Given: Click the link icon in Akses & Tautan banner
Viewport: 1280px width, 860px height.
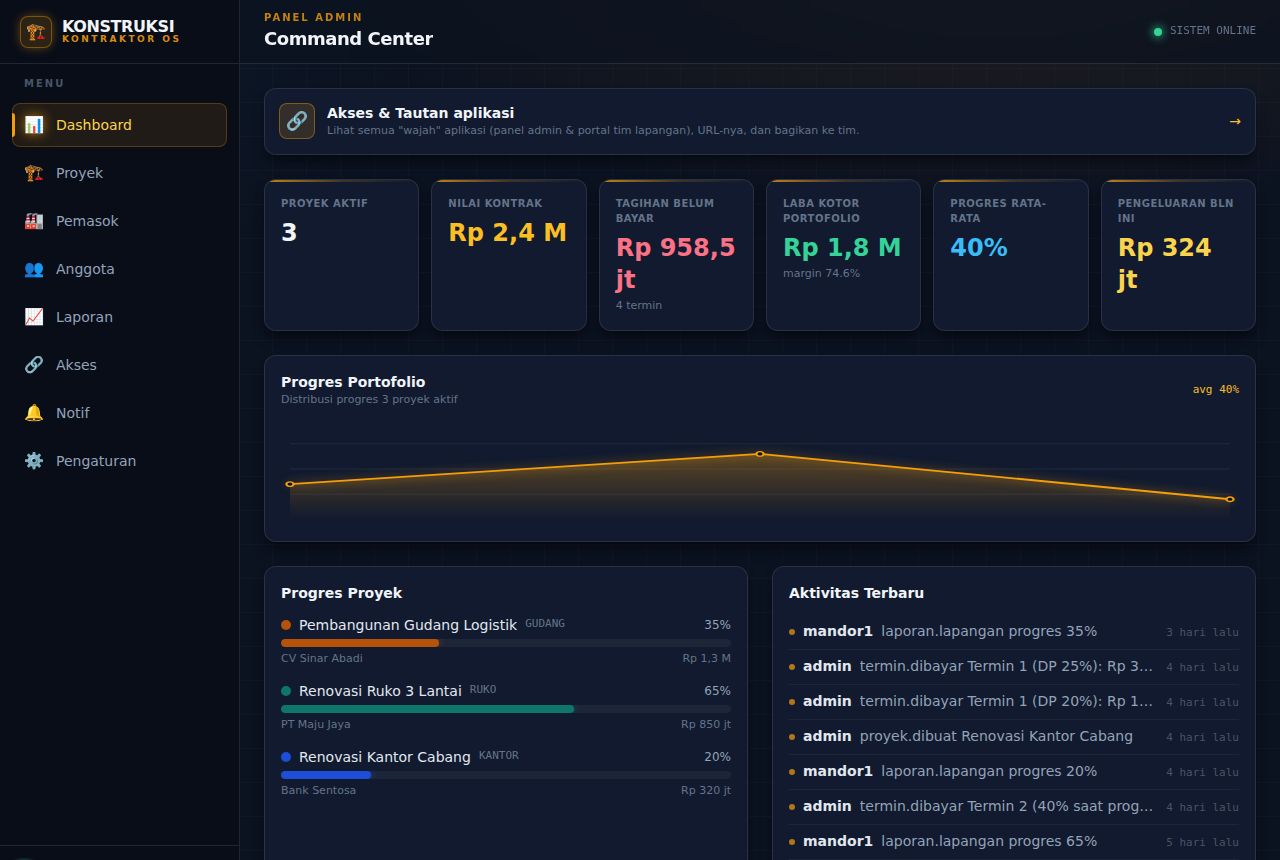Looking at the screenshot, I should pos(297,121).
